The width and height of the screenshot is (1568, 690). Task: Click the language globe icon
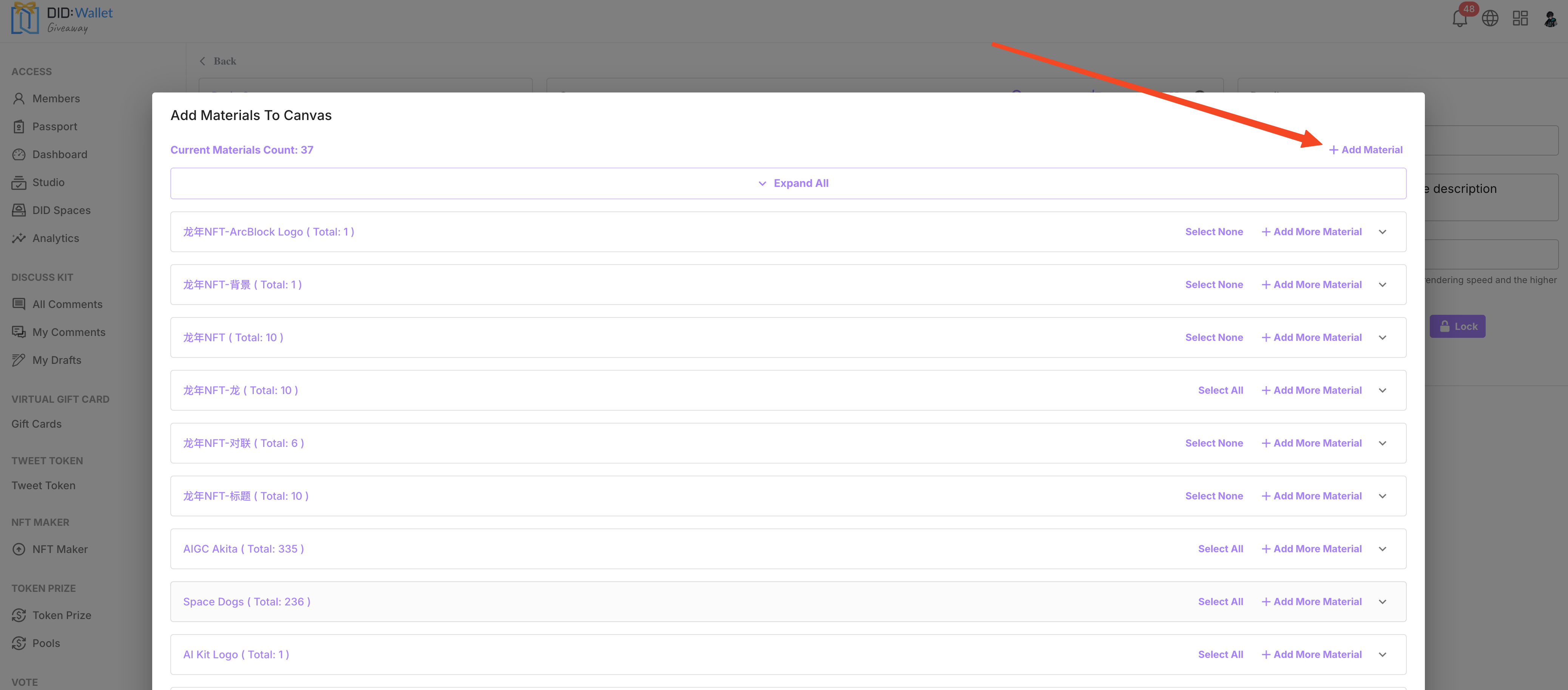pyautogui.click(x=1489, y=19)
